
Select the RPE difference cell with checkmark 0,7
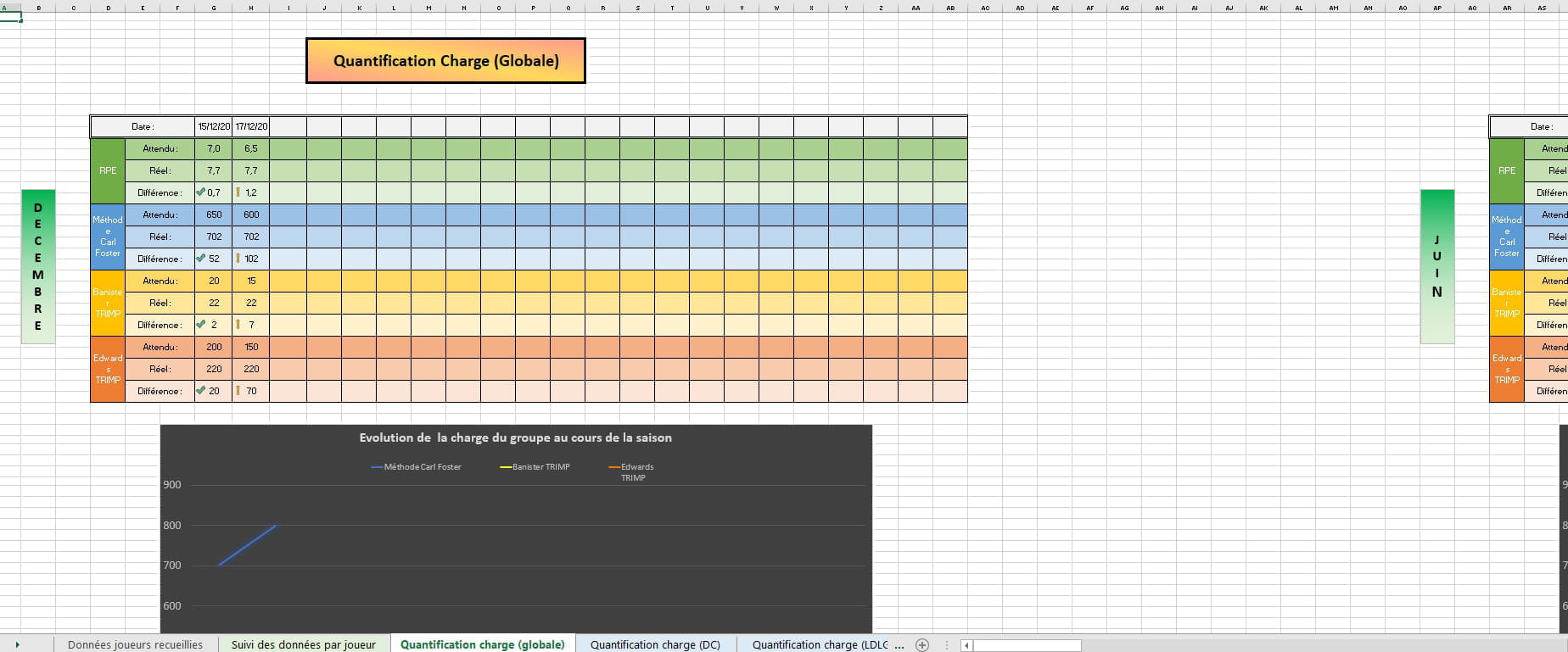[213, 192]
